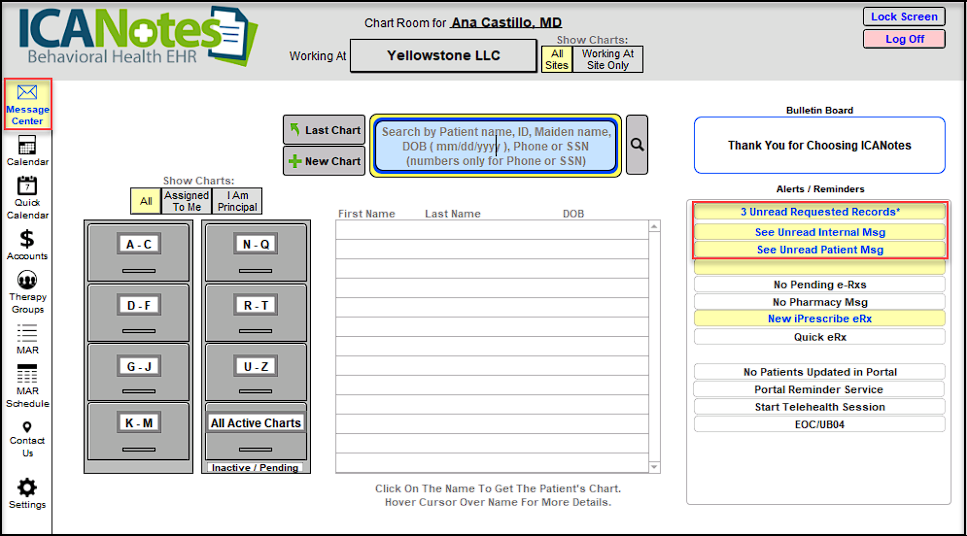Open See Unread Patient Msg alert

tap(820, 250)
